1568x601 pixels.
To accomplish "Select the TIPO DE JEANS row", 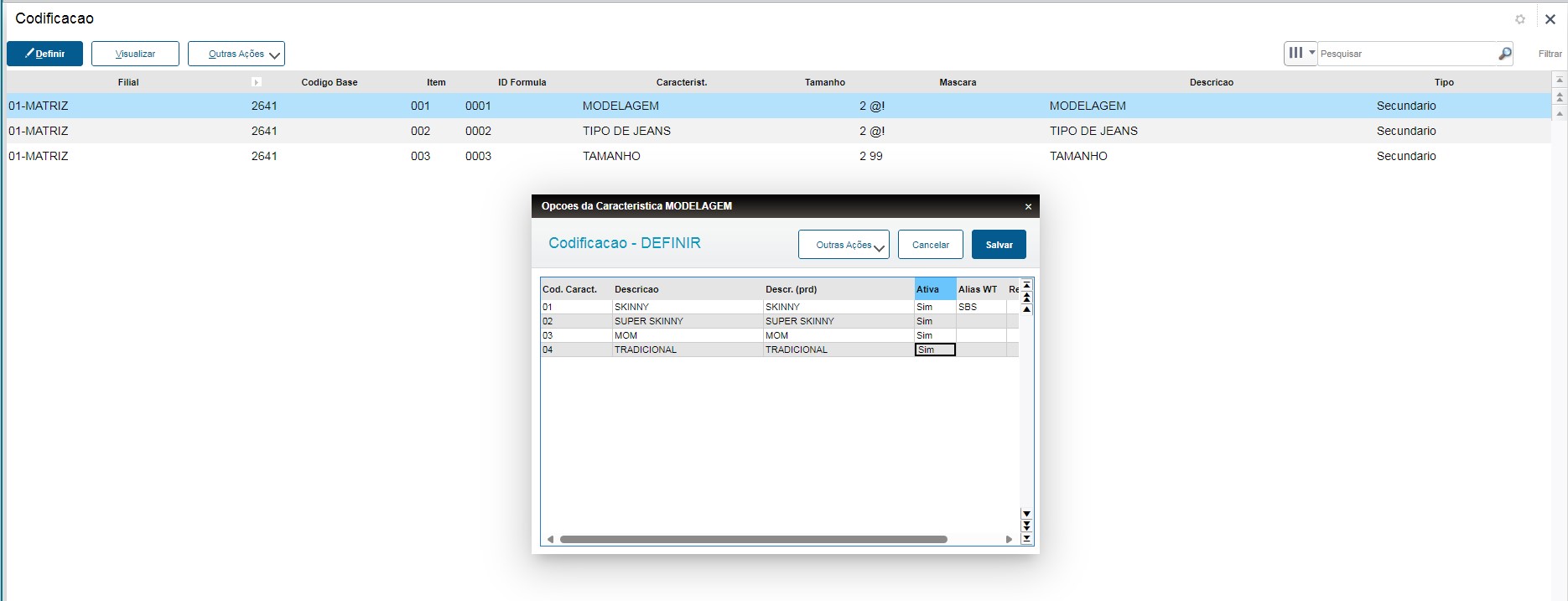I will [778, 131].
